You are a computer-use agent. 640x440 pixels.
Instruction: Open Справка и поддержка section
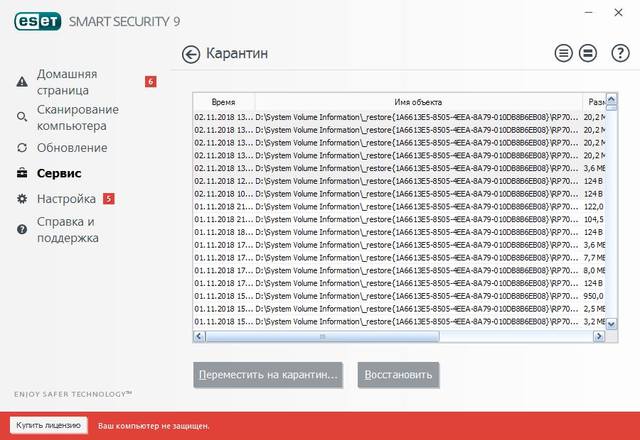pyautogui.click(x=67, y=229)
